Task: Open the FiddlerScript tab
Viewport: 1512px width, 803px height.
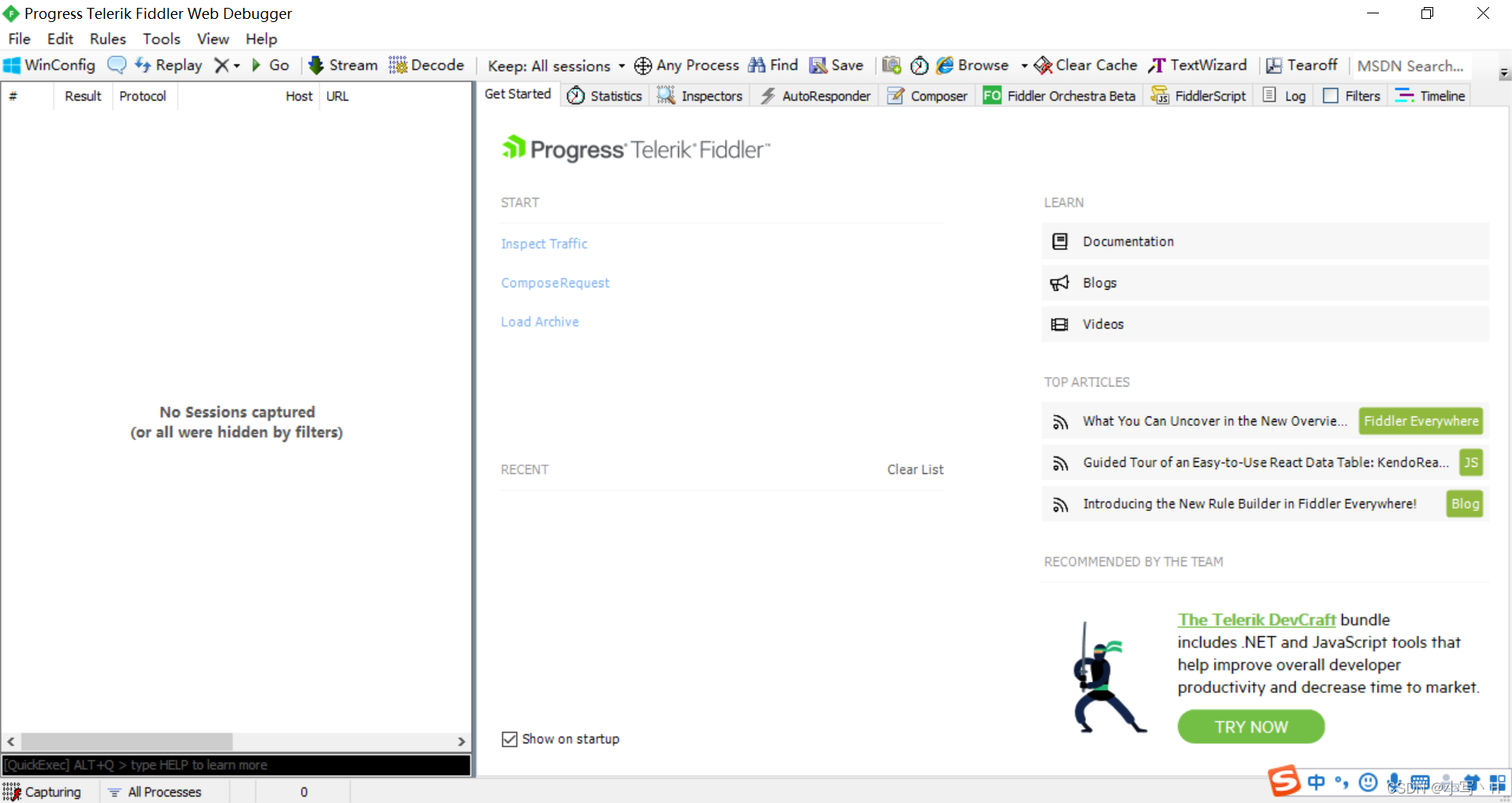Action: click(x=1199, y=96)
